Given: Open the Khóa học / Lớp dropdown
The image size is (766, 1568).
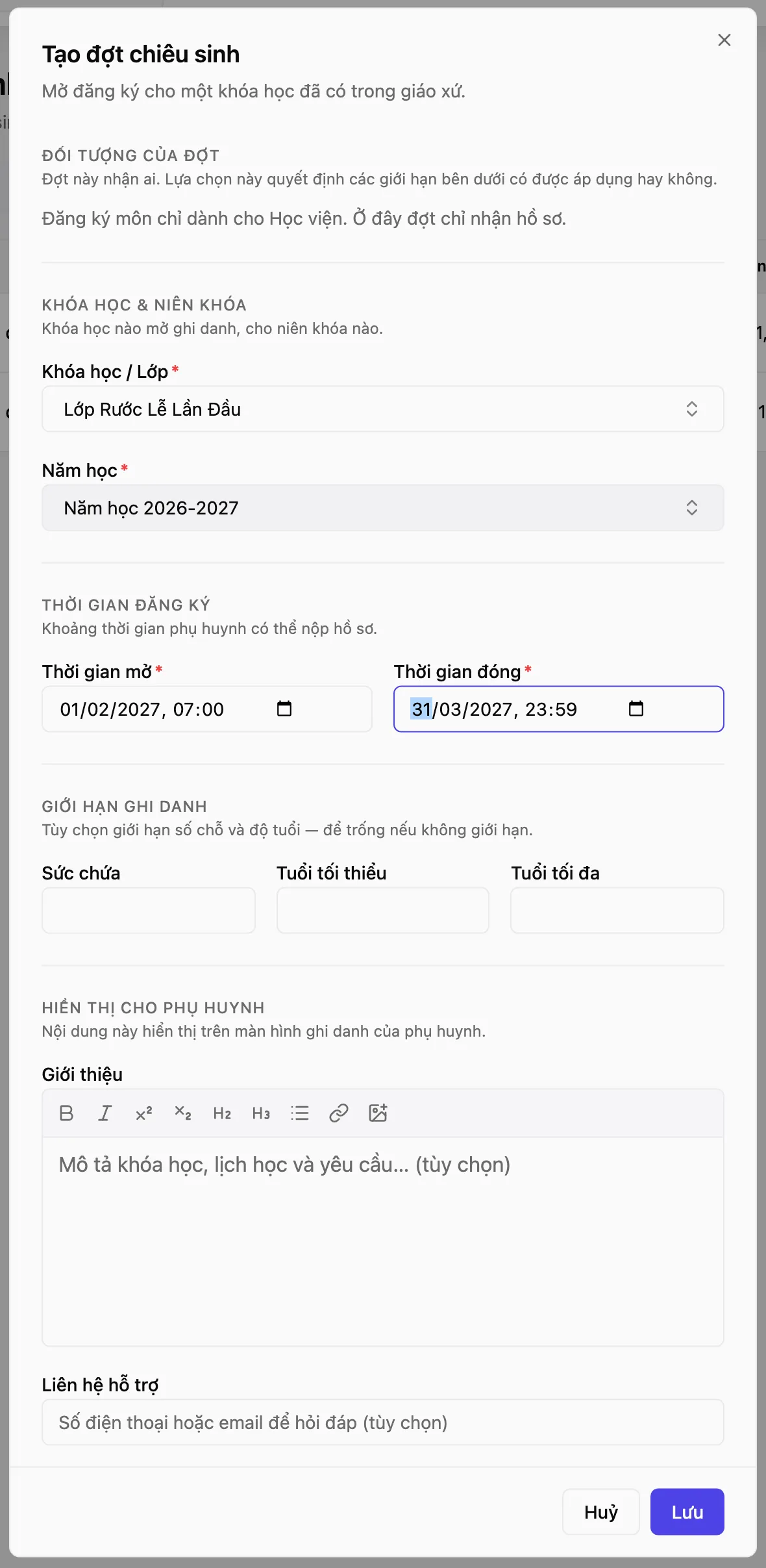Looking at the screenshot, I should [x=383, y=409].
